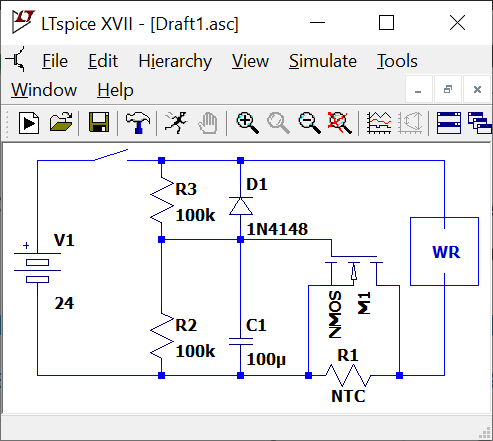Open a file with the folder icon
The height and width of the screenshot is (441, 493).
tap(61, 123)
